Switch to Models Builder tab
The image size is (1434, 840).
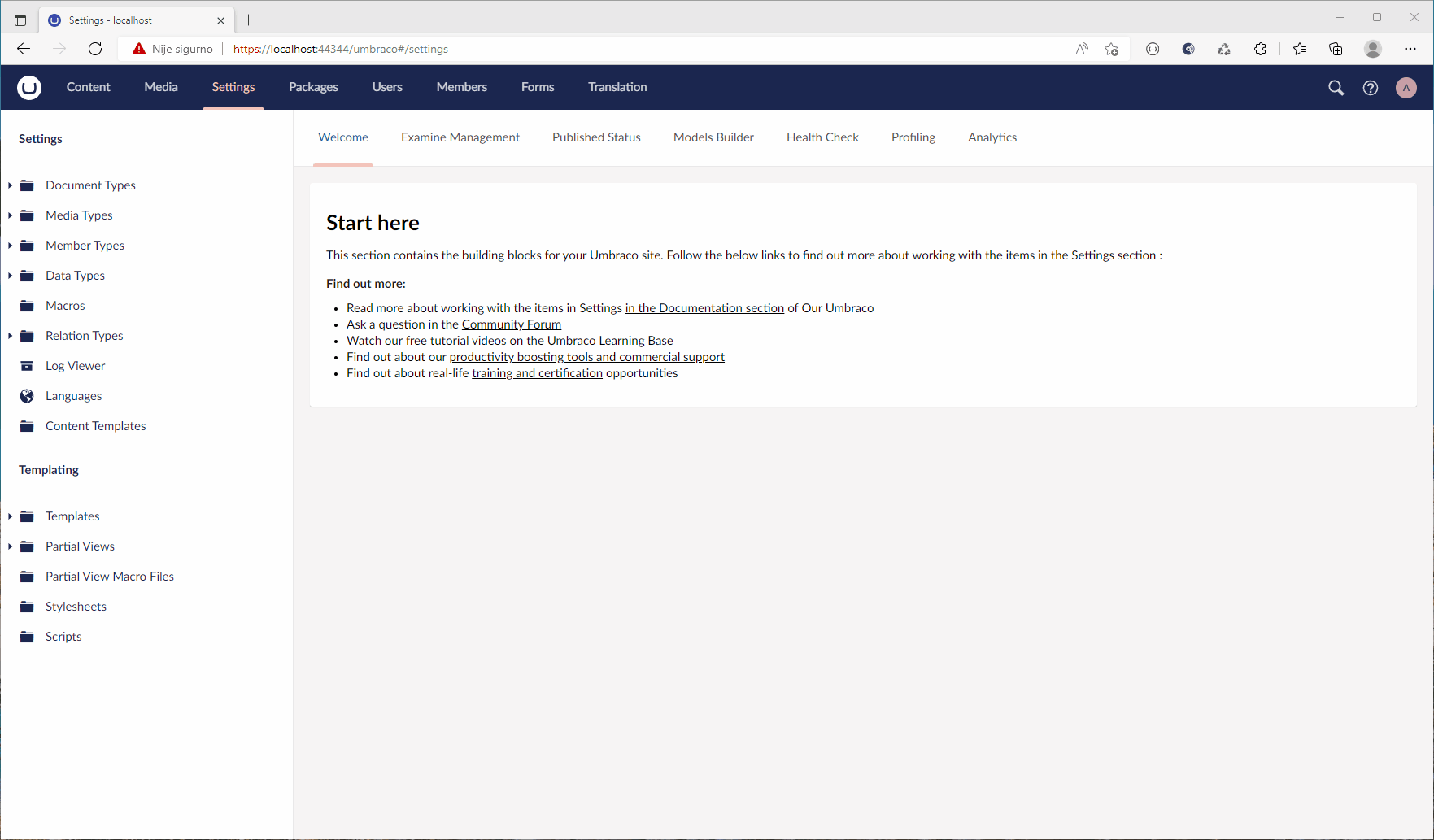pos(713,137)
